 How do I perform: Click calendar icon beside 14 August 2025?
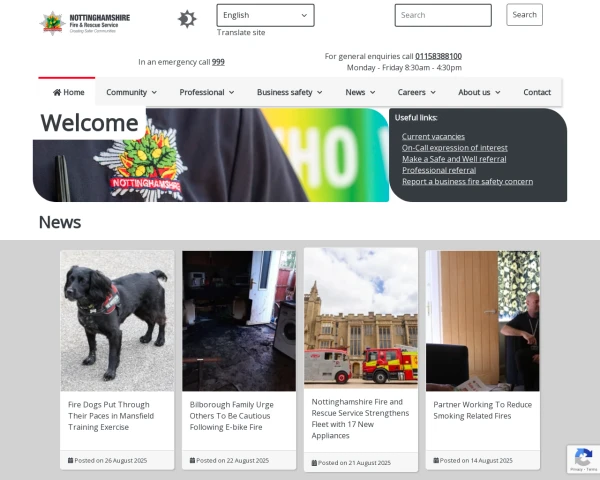(436, 460)
